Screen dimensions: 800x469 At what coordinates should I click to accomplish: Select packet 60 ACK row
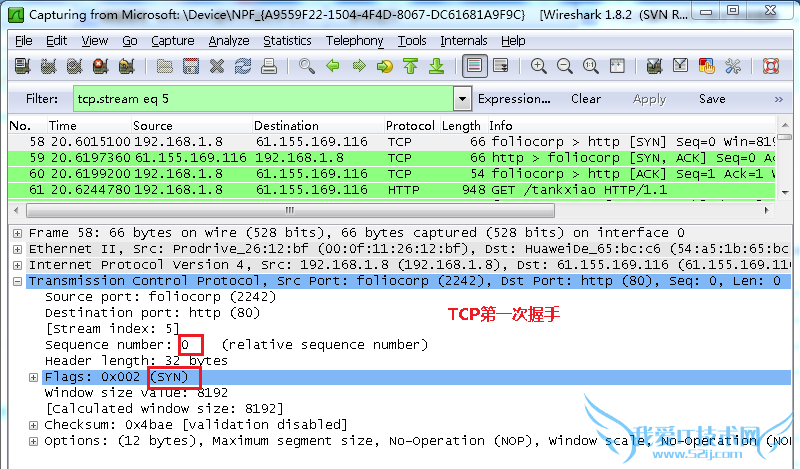click(392, 174)
